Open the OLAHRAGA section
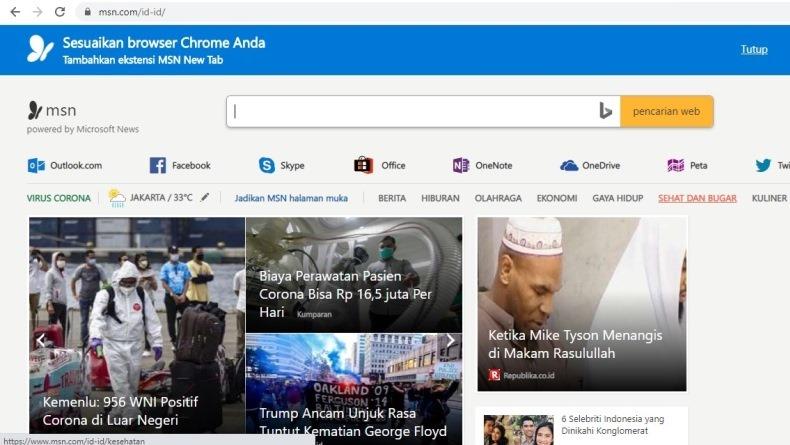The image size is (790, 445). (498, 198)
